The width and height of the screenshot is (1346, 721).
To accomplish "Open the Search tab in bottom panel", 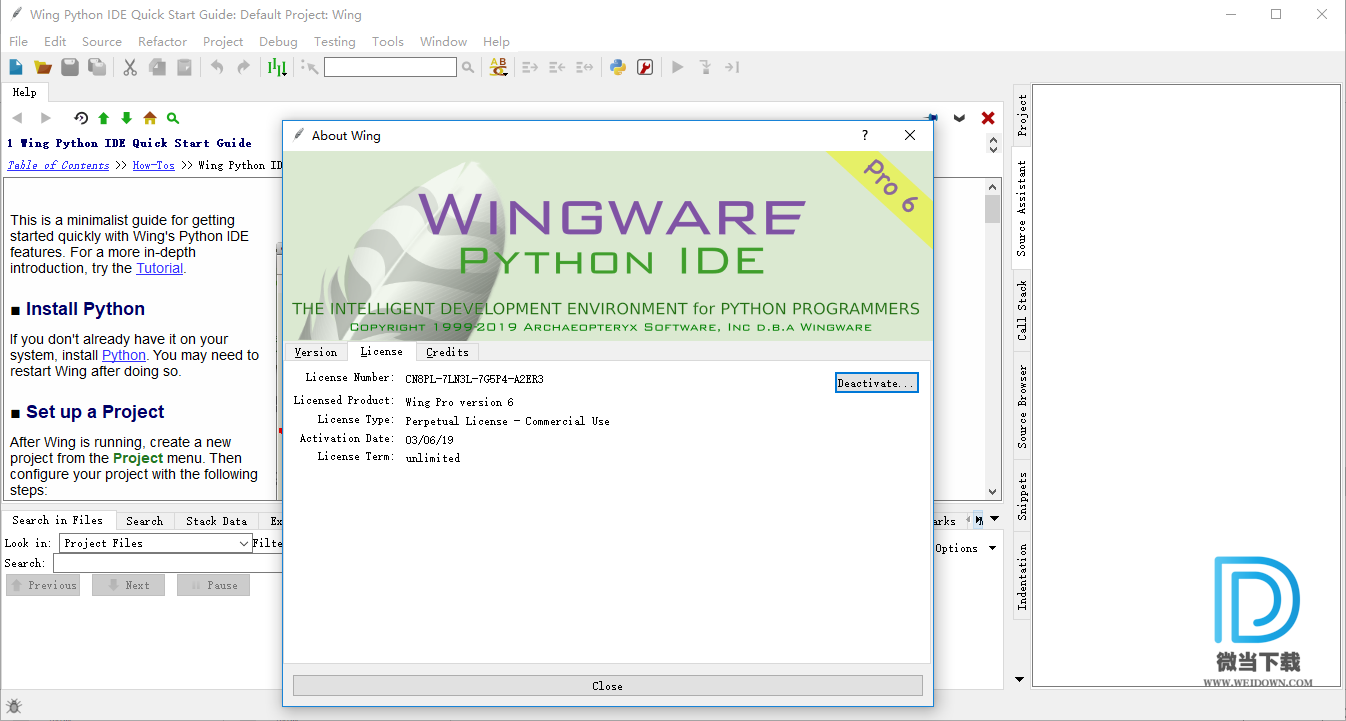I will coord(144,521).
